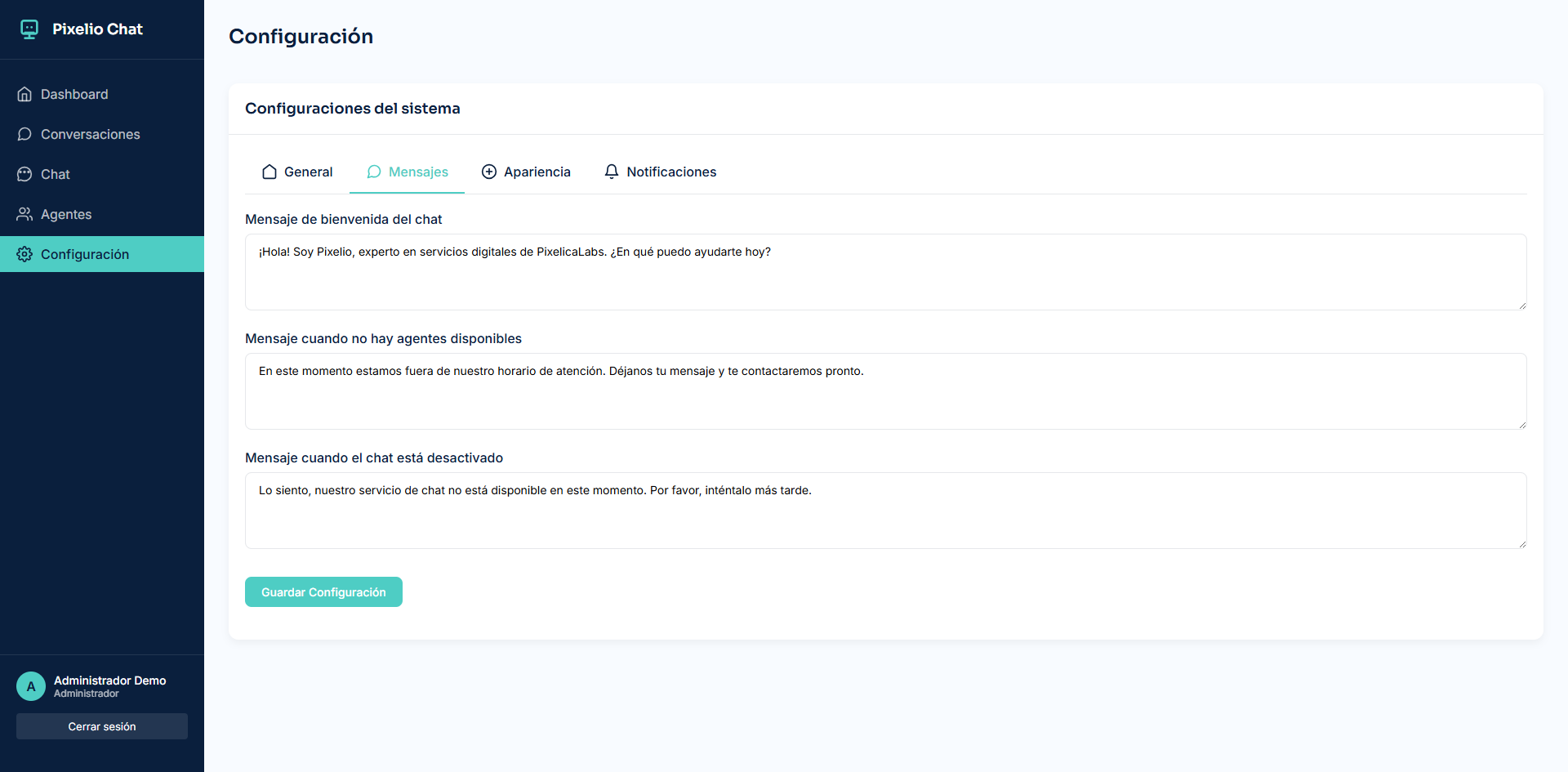Click the Agentes people icon

[x=24, y=214]
